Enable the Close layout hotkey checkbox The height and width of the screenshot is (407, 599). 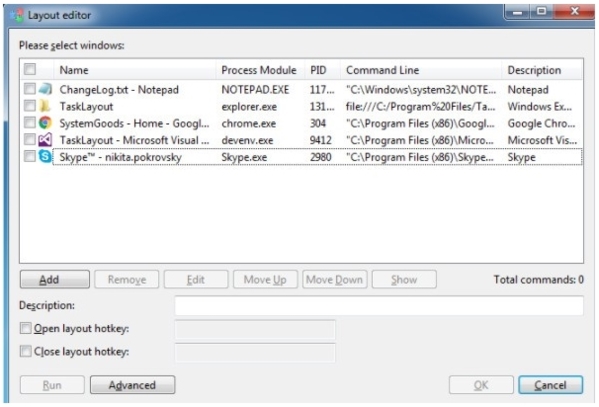(x=26, y=351)
